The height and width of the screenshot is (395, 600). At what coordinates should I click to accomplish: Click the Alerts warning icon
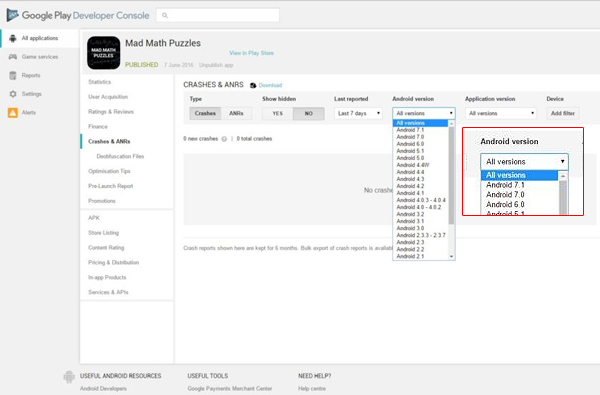tap(13, 113)
